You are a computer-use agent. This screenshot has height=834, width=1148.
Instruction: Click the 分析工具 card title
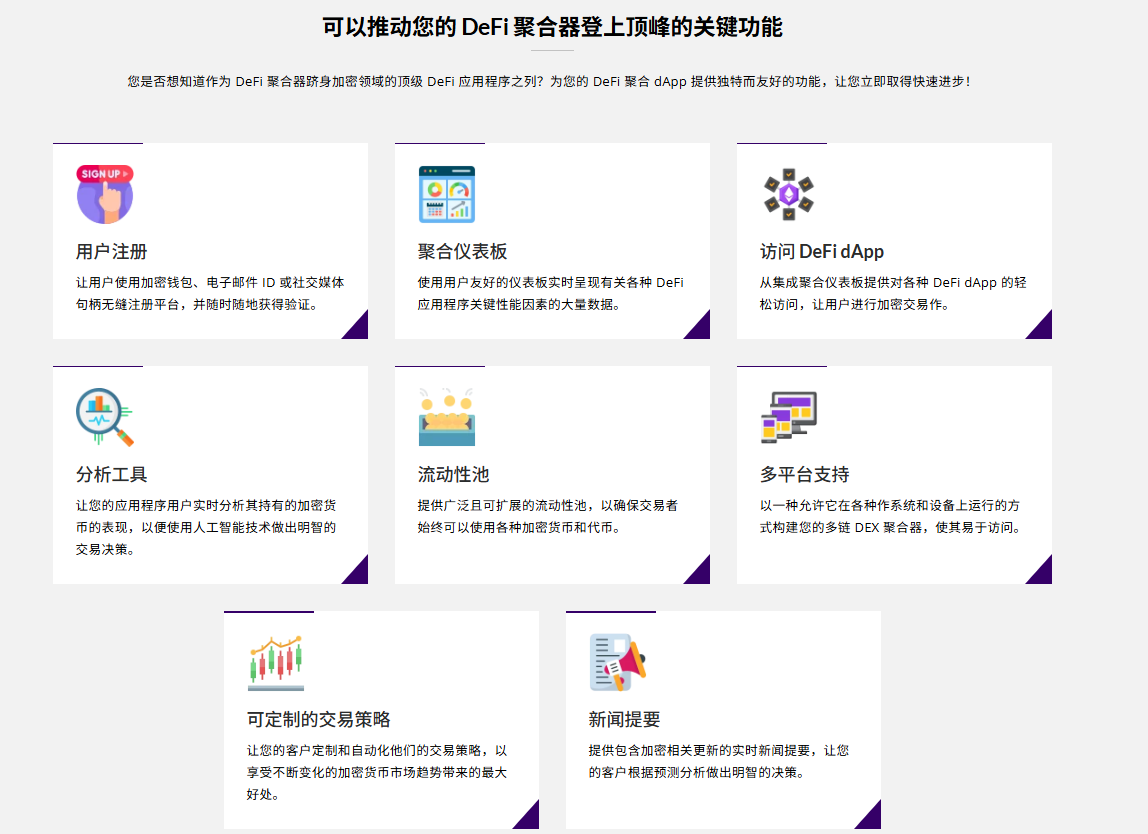pos(112,474)
